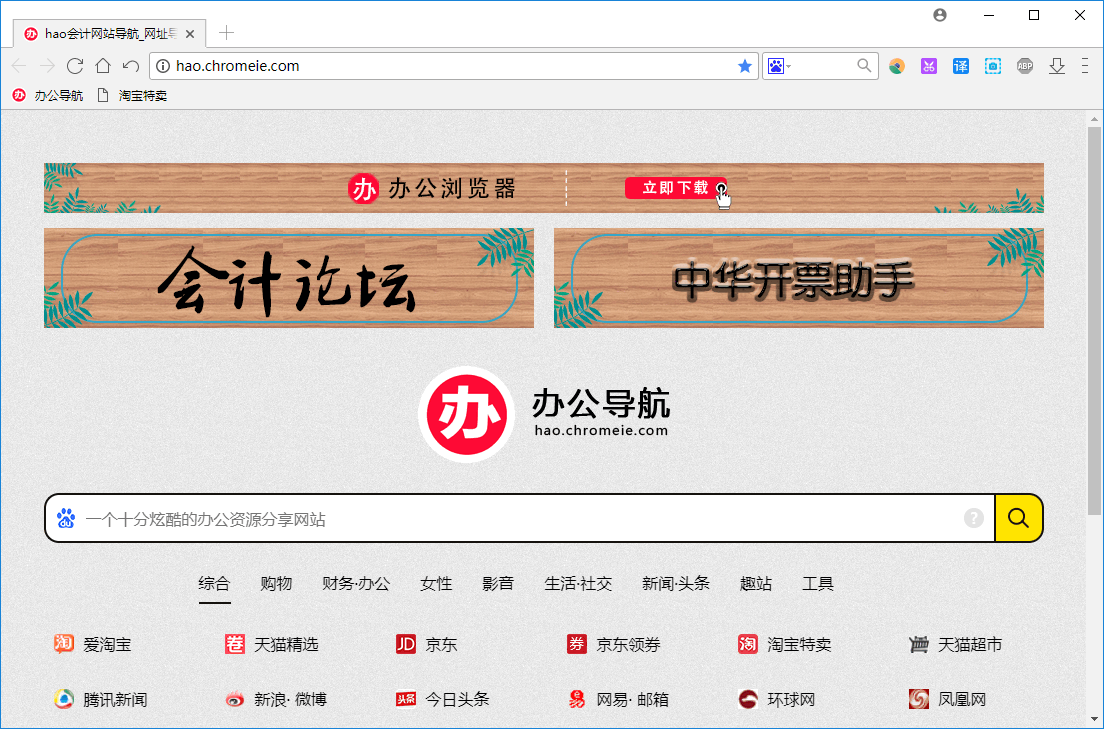Toggle the blue bookmark star

[x=744, y=66]
